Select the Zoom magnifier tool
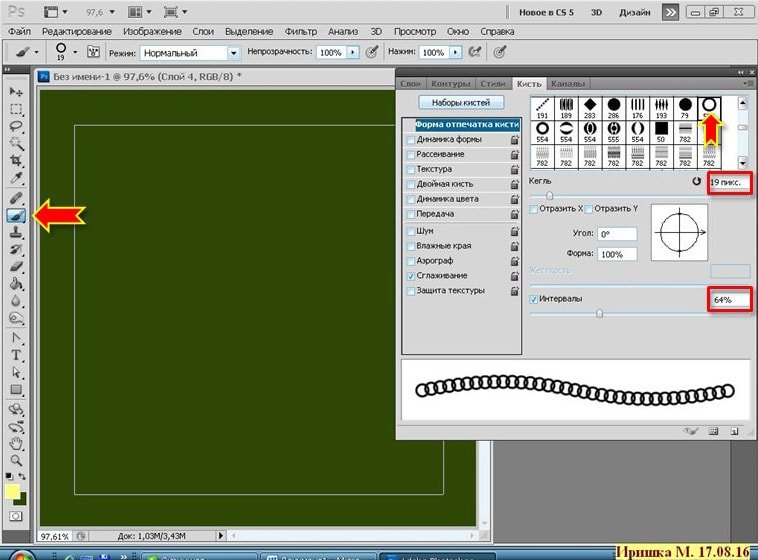The image size is (758, 560). [17, 460]
